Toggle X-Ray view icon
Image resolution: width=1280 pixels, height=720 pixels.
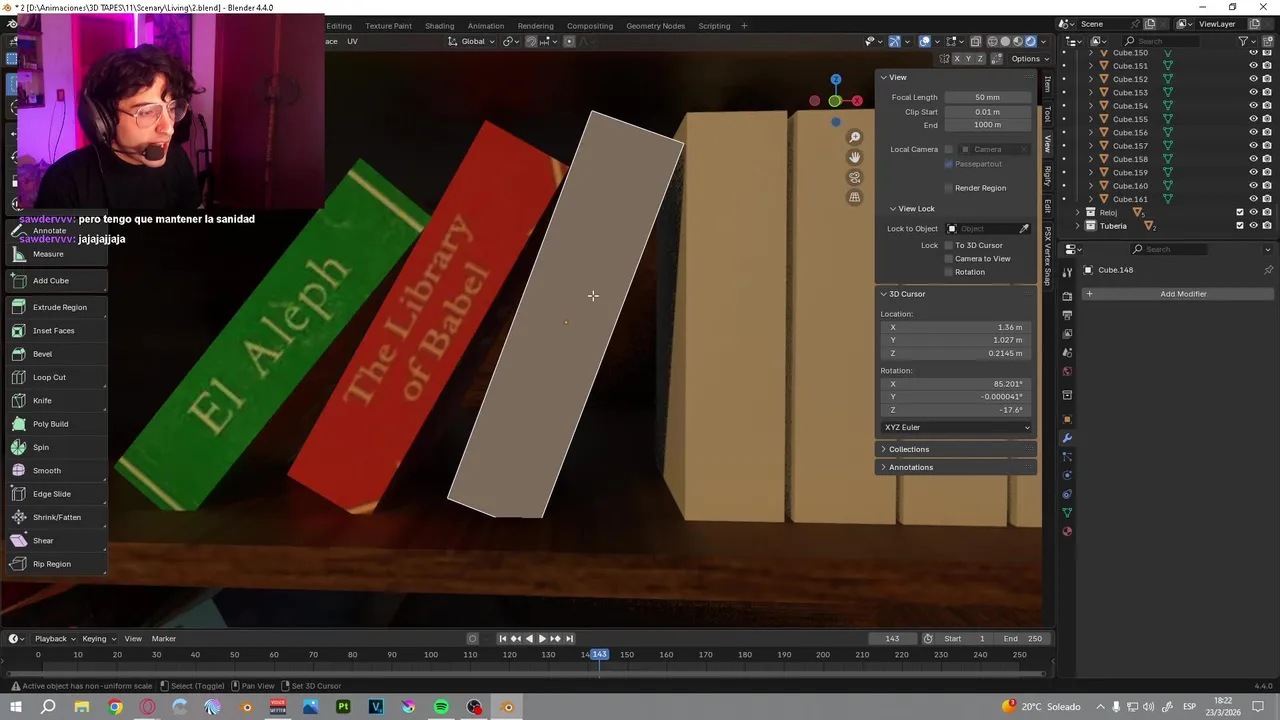[x=975, y=41]
